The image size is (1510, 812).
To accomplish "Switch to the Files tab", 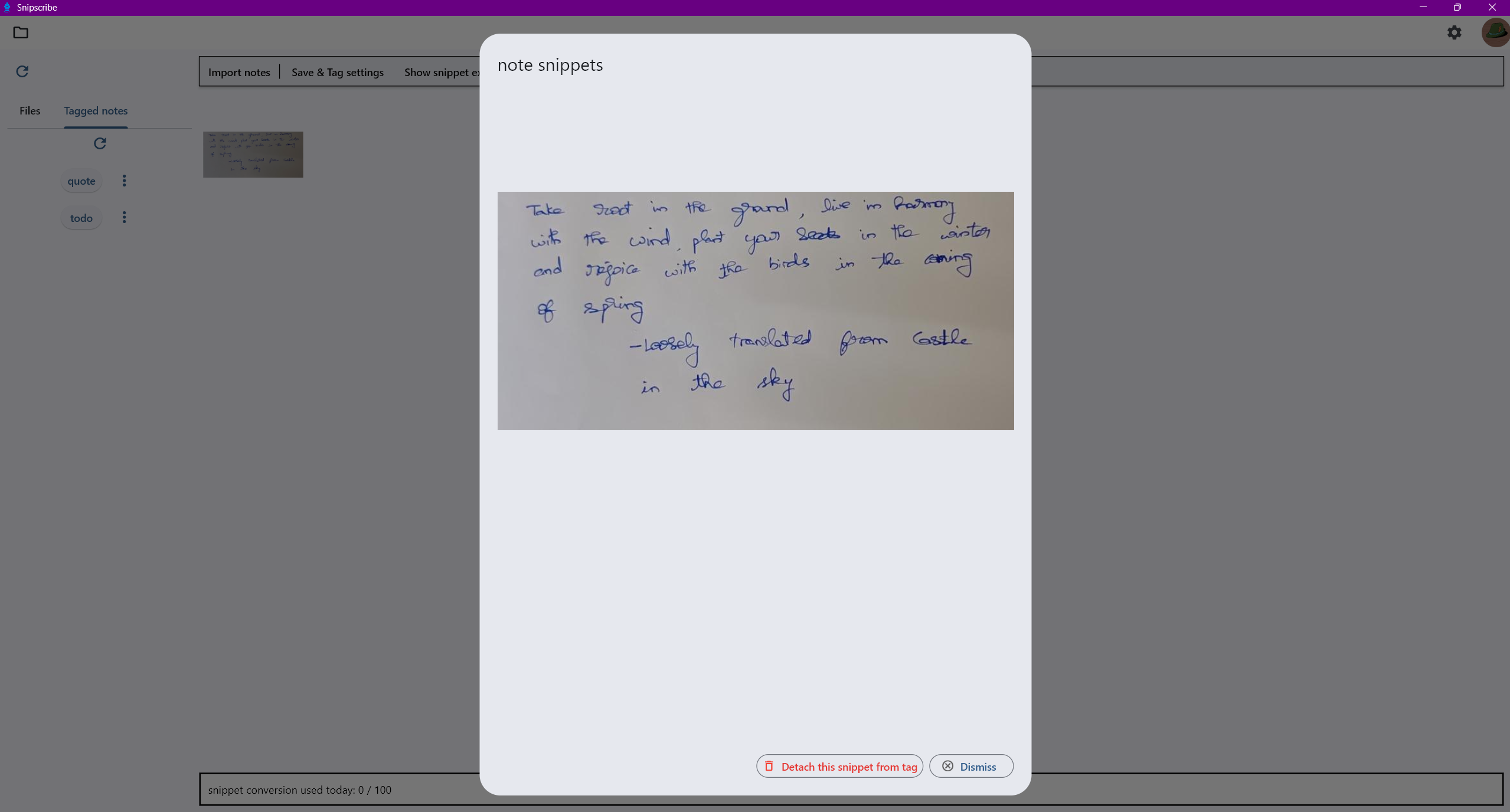I will pyautogui.click(x=30, y=111).
